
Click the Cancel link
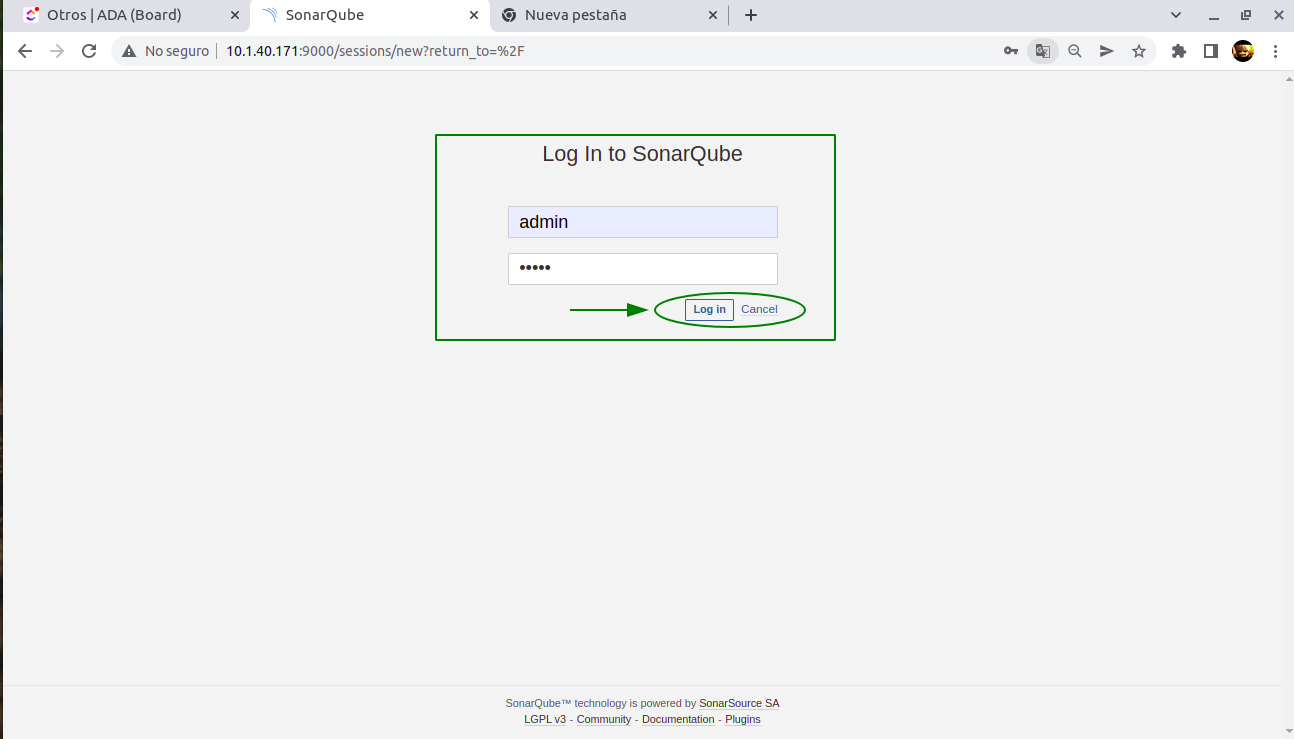[759, 310]
